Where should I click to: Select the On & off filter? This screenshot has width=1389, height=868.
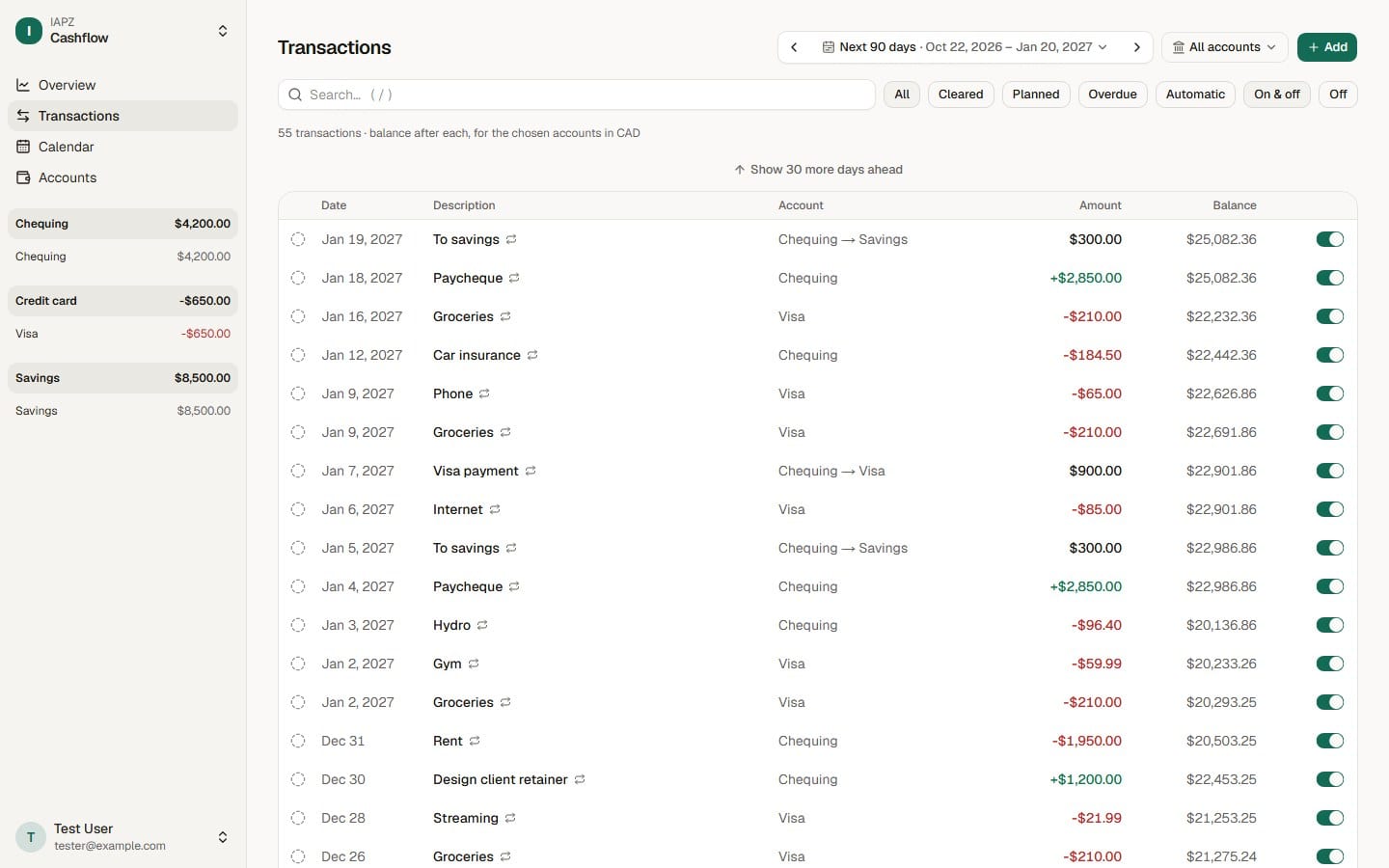point(1277,95)
